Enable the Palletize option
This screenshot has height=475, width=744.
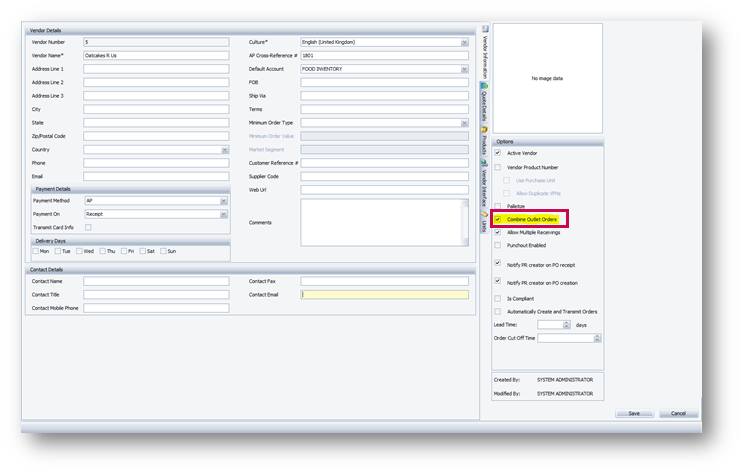(x=498, y=205)
